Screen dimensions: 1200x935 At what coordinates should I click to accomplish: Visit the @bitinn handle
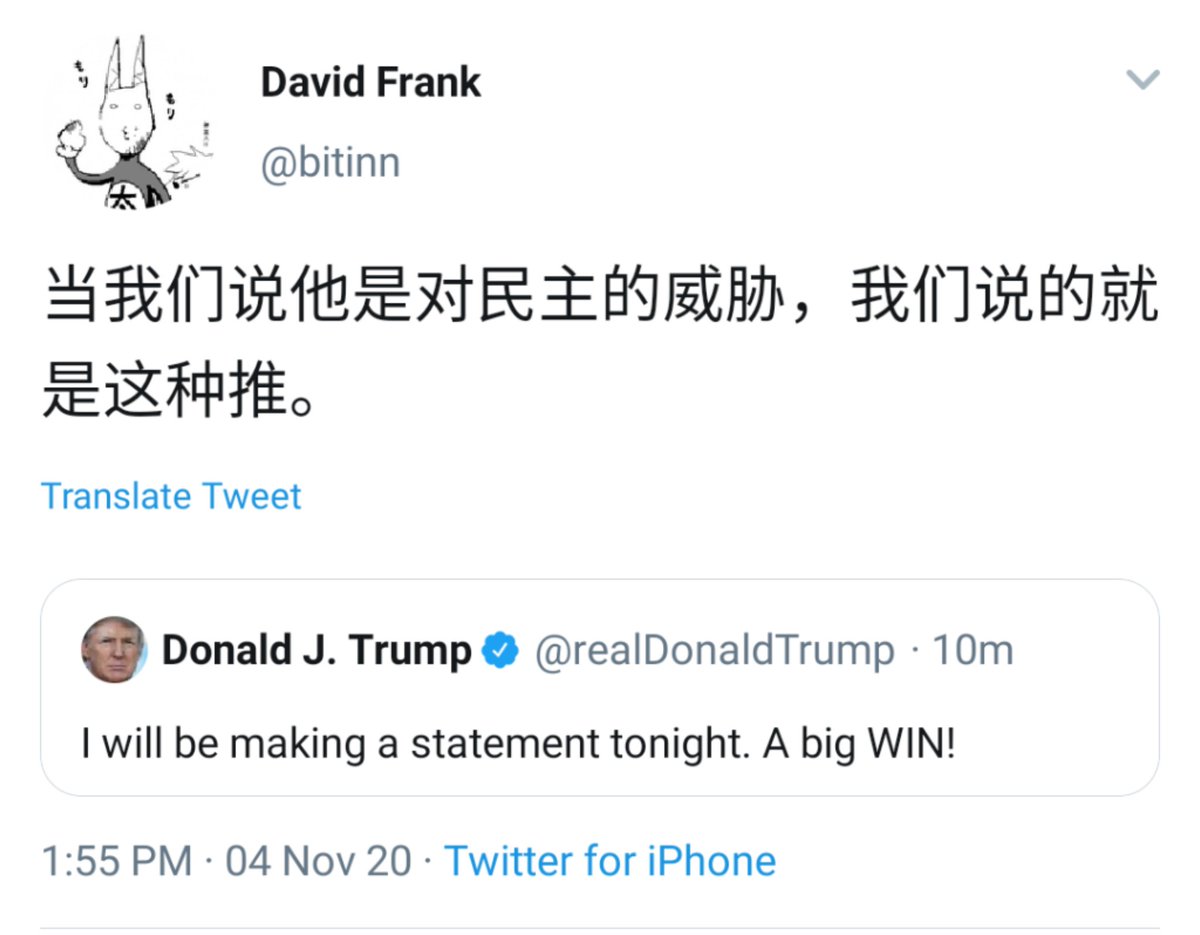coord(330,162)
